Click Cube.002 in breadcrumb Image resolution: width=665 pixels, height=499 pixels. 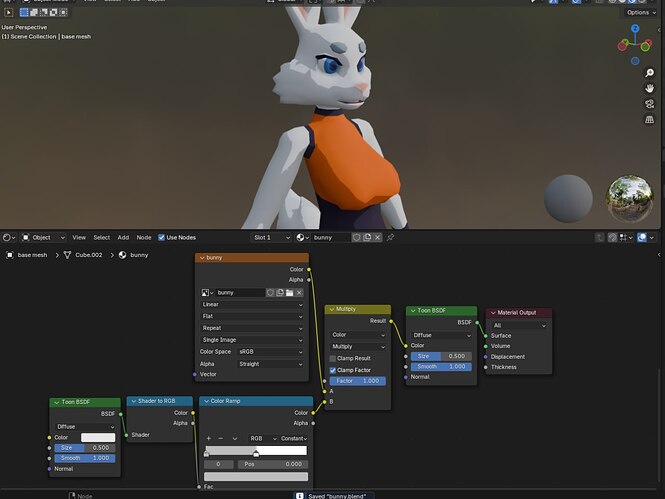click(89, 255)
